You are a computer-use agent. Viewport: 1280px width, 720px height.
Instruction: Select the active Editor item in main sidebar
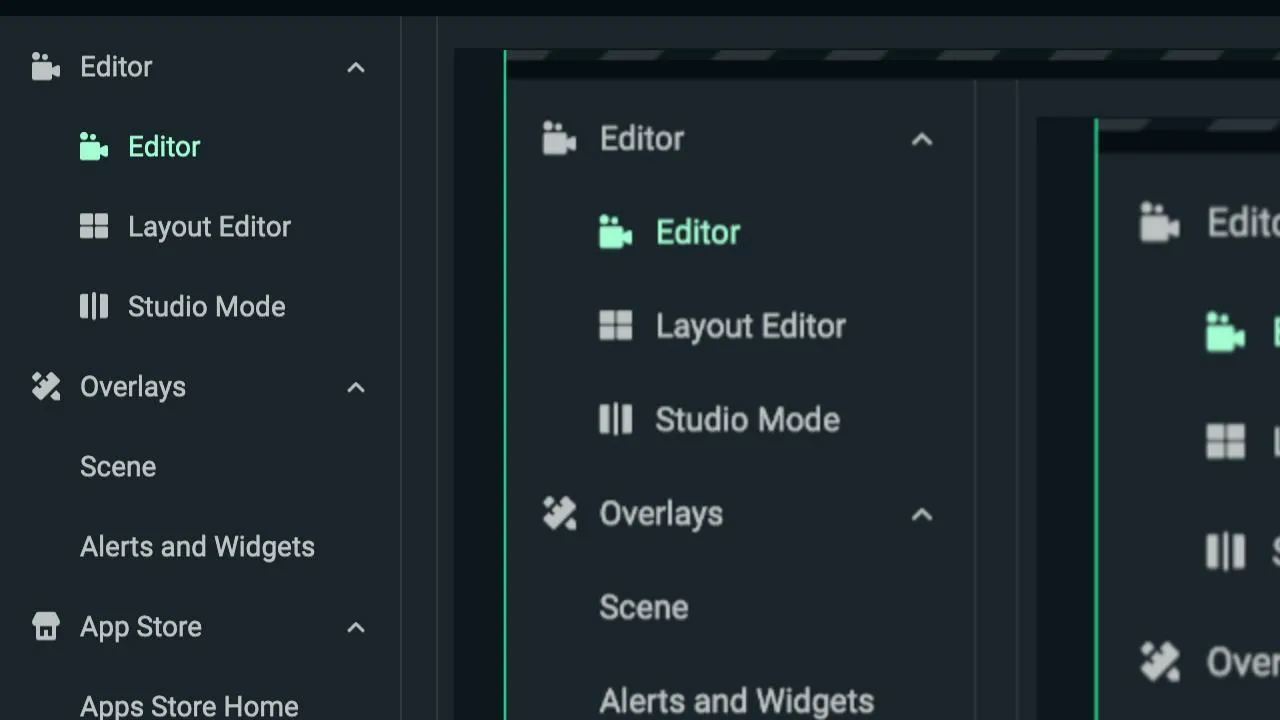pos(164,147)
